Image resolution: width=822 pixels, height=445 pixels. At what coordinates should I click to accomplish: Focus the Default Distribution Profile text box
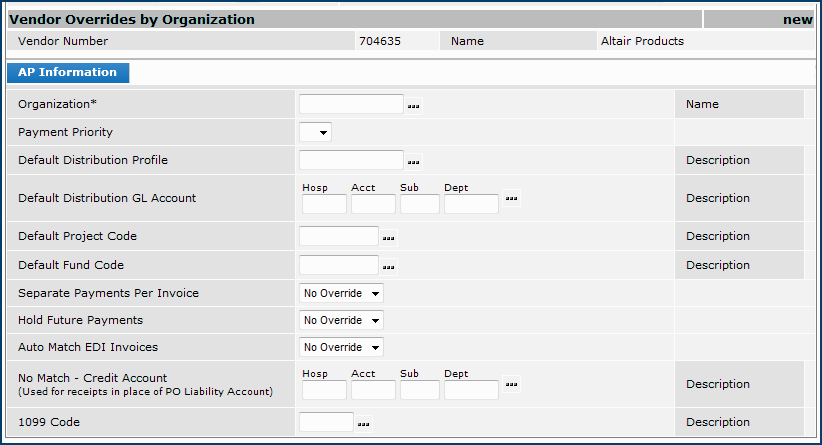(x=350, y=160)
